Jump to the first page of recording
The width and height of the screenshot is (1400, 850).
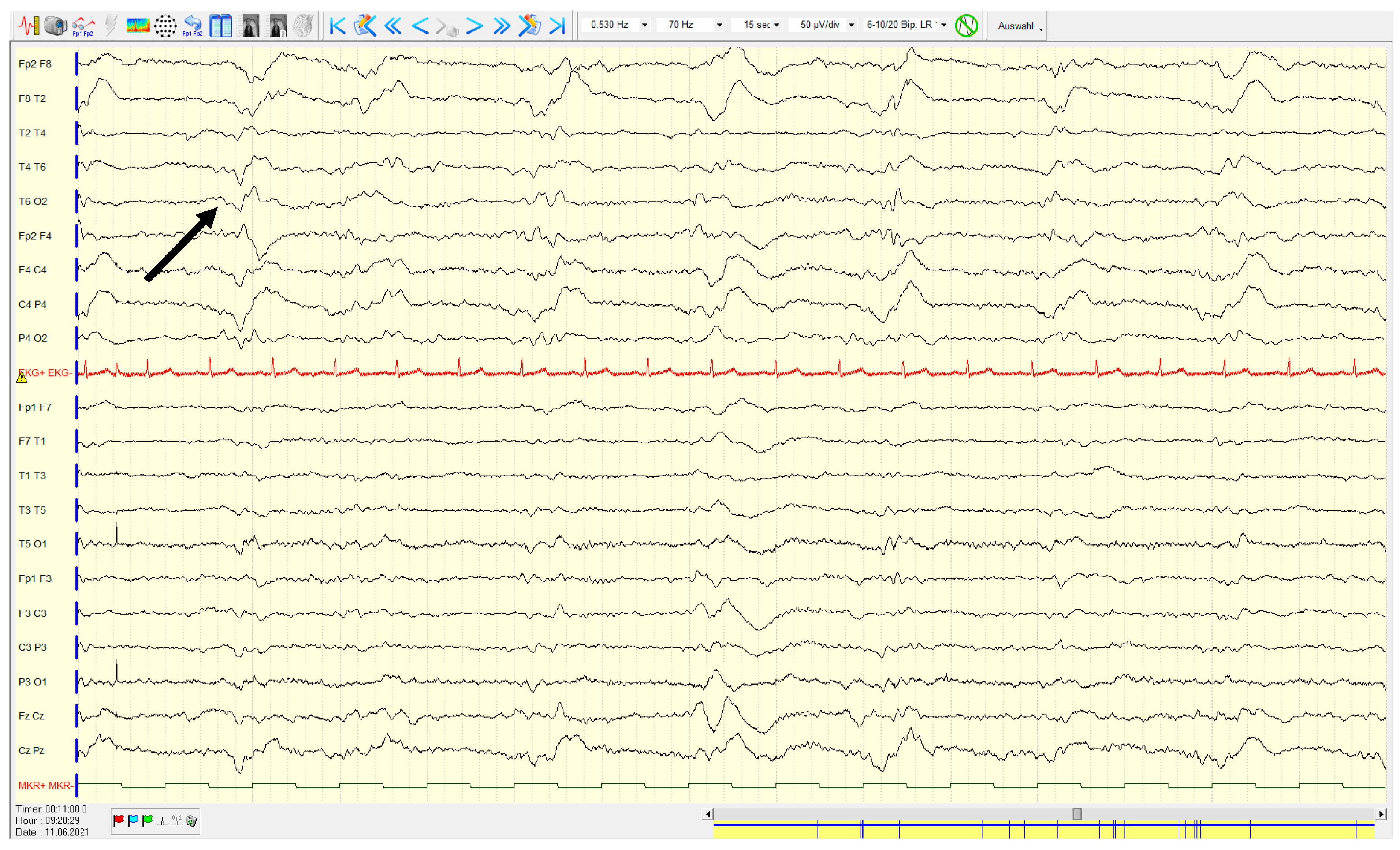(x=338, y=26)
